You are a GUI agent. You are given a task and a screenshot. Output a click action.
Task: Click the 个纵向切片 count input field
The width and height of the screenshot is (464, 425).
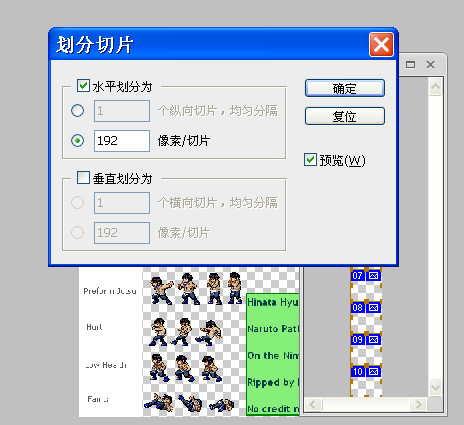(122, 111)
